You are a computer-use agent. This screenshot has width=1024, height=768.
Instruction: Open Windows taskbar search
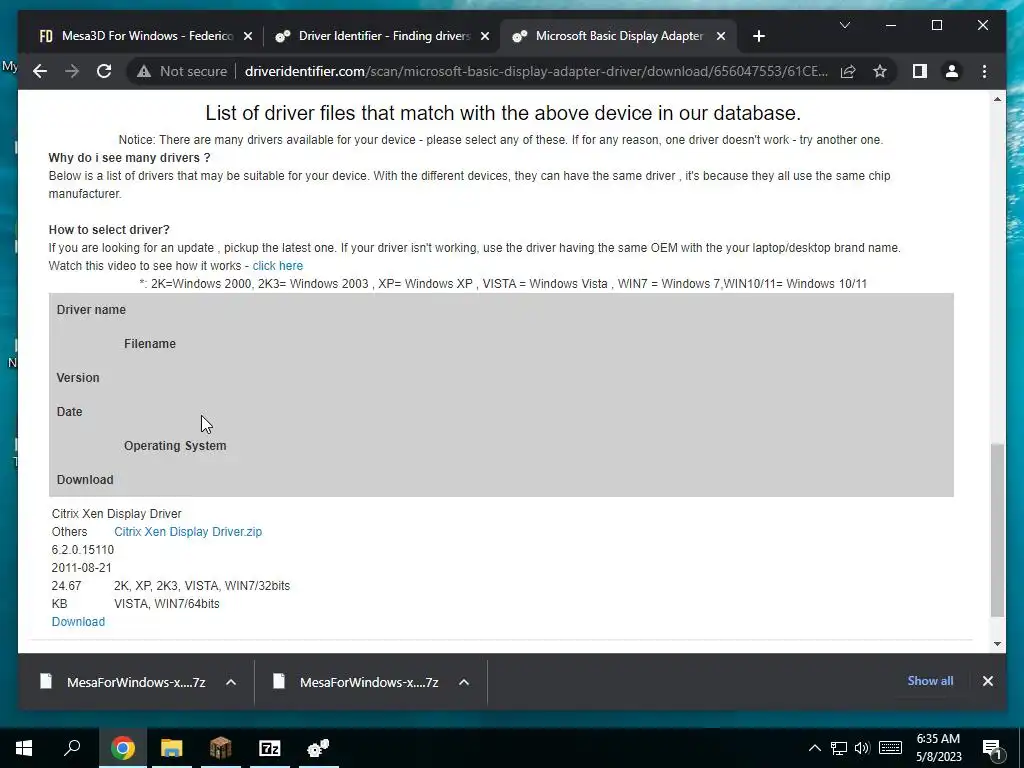pos(72,748)
